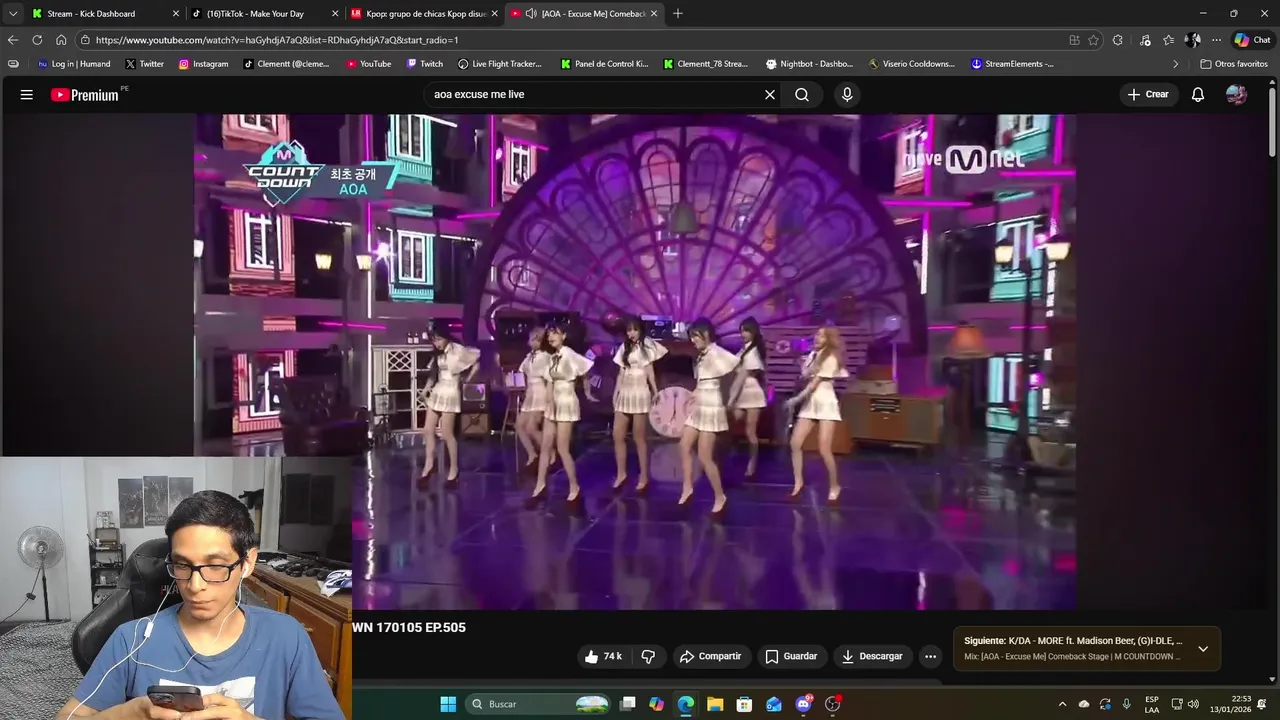Open Discord from the taskbar
Image resolution: width=1280 pixels, height=720 pixels.
[x=803, y=704]
